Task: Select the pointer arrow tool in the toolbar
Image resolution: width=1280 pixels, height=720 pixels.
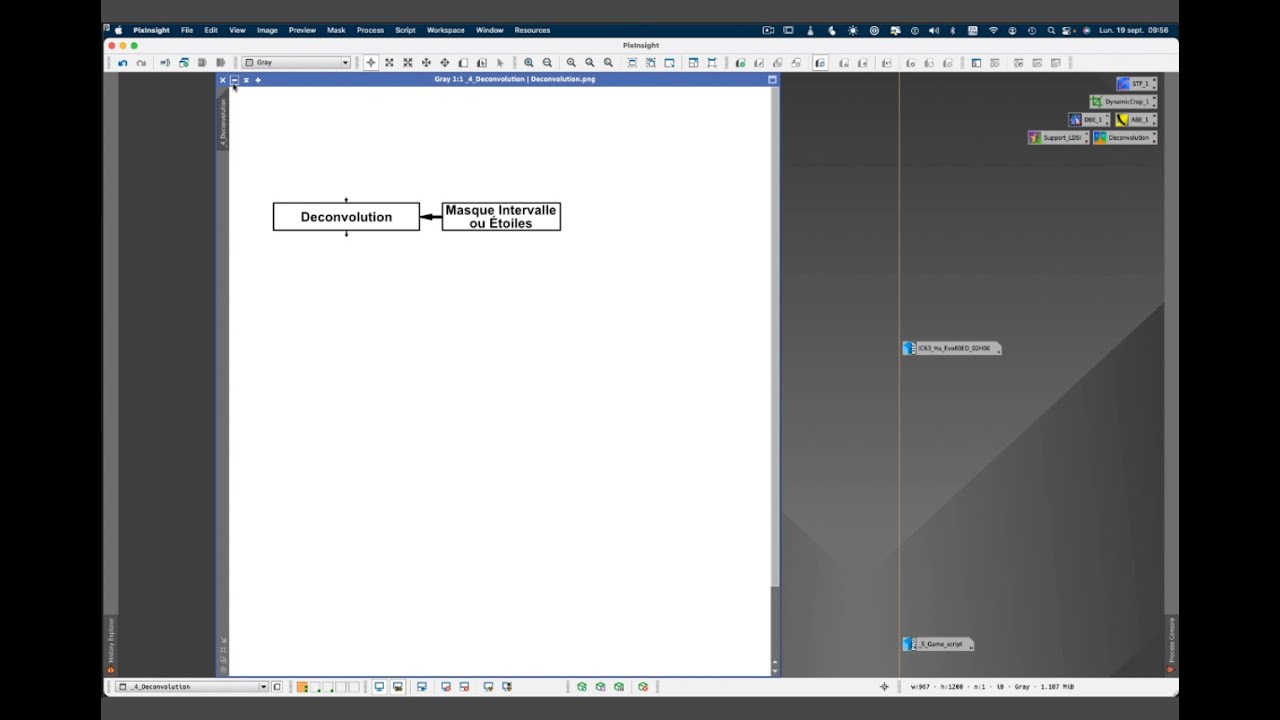Action: coord(500,63)
